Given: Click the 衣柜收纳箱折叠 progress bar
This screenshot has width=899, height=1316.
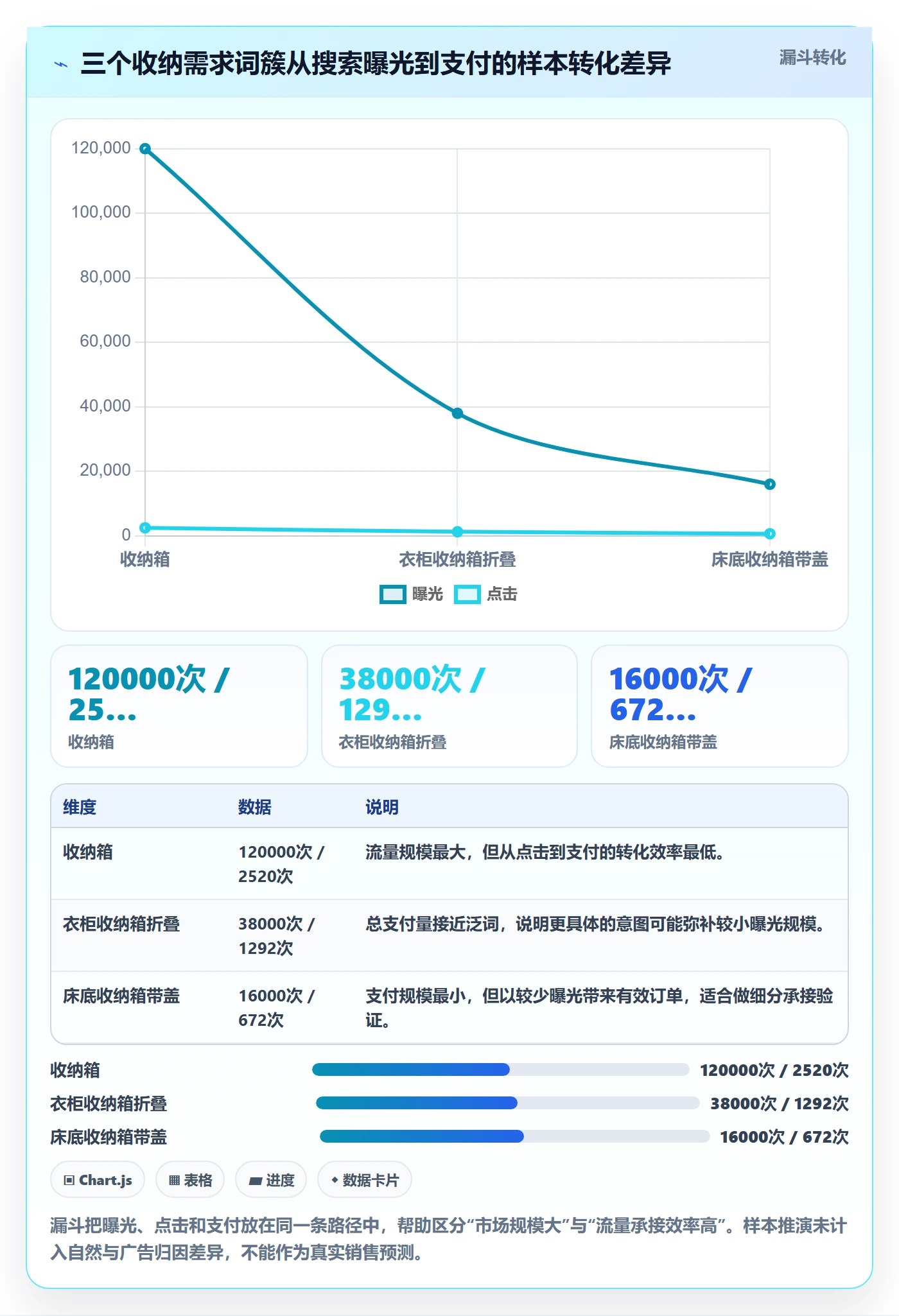Looking at the screenshot, I should 508,1103.
